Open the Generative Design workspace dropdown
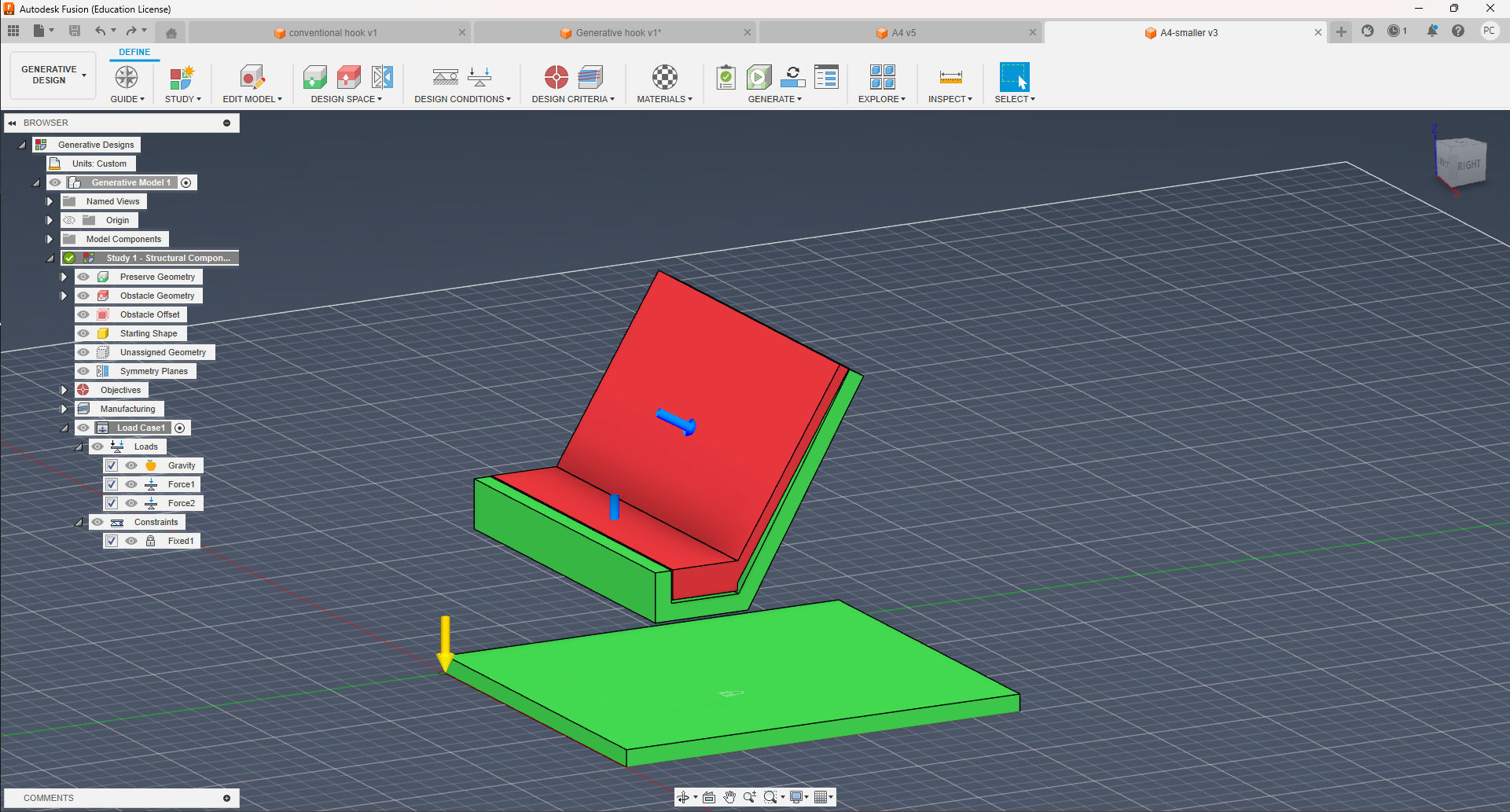The height and width of the screenshot is (812, 1510). 53,75
